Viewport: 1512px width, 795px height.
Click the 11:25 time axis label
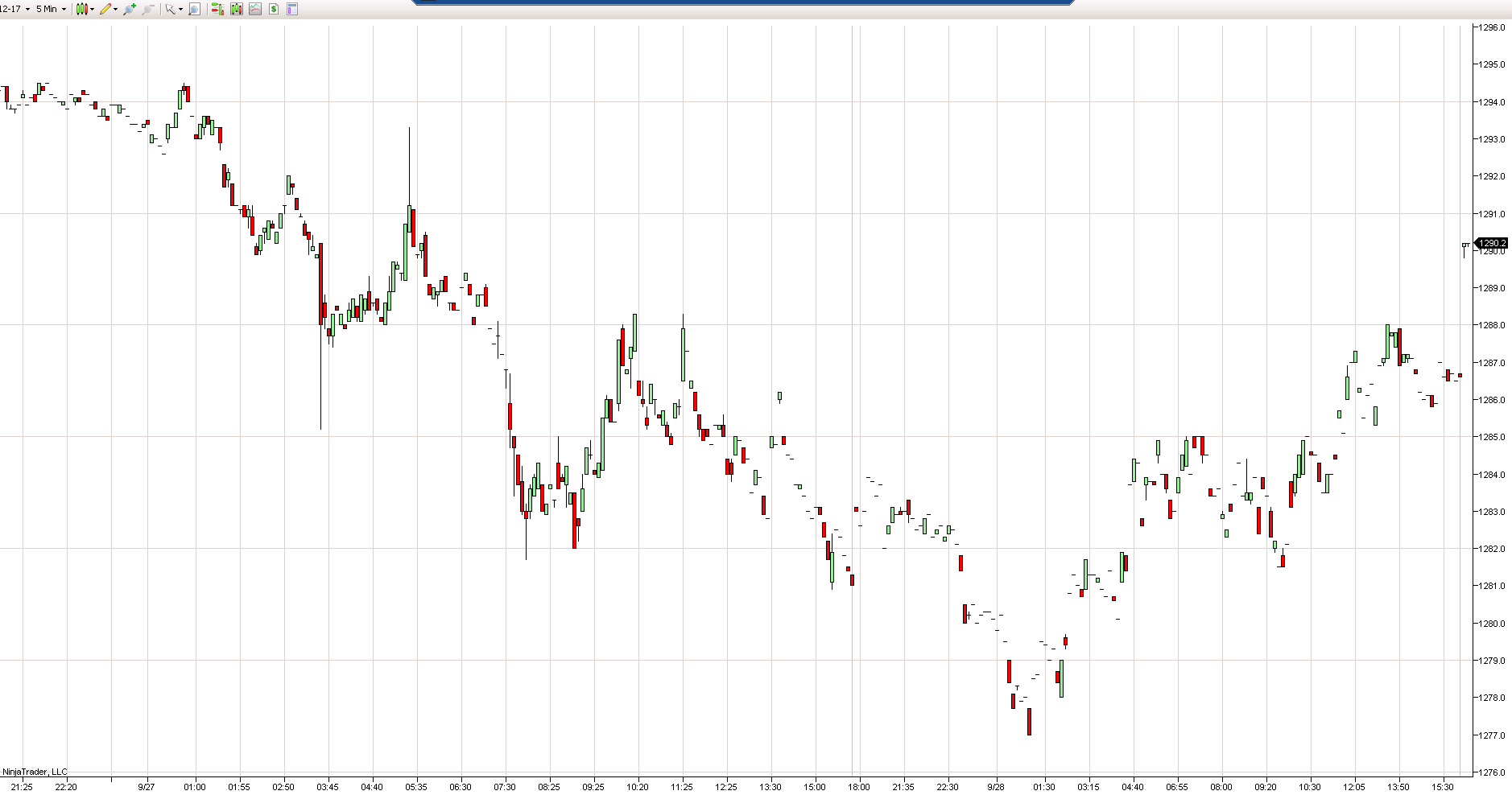tap(682, 787)
